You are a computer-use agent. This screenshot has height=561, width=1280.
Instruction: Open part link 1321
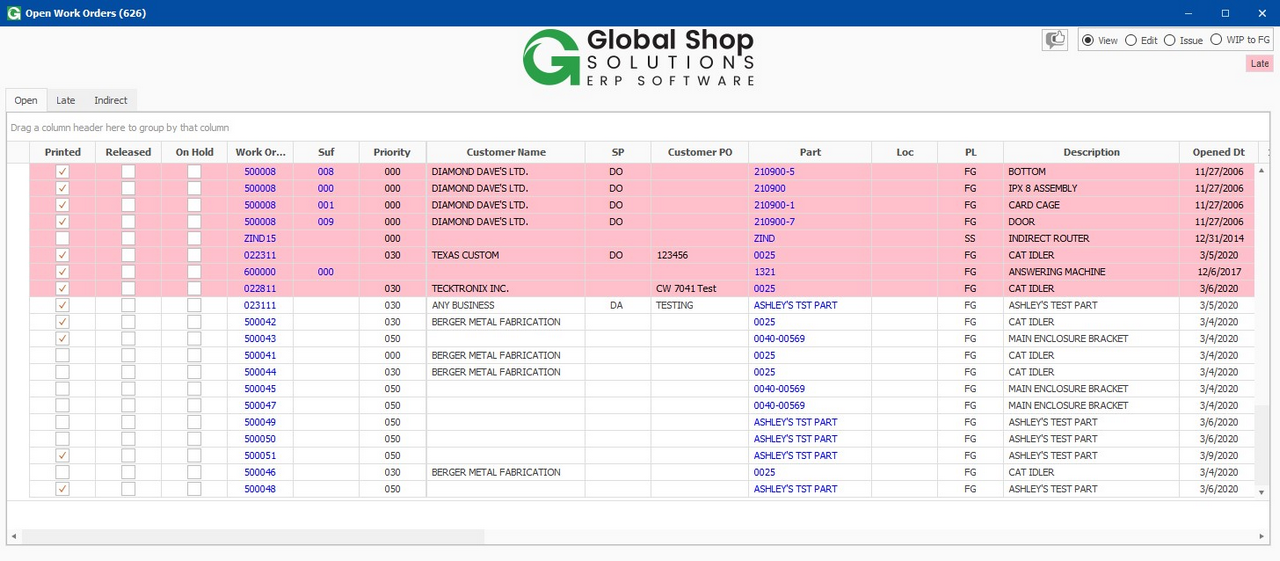pos(764,272)
